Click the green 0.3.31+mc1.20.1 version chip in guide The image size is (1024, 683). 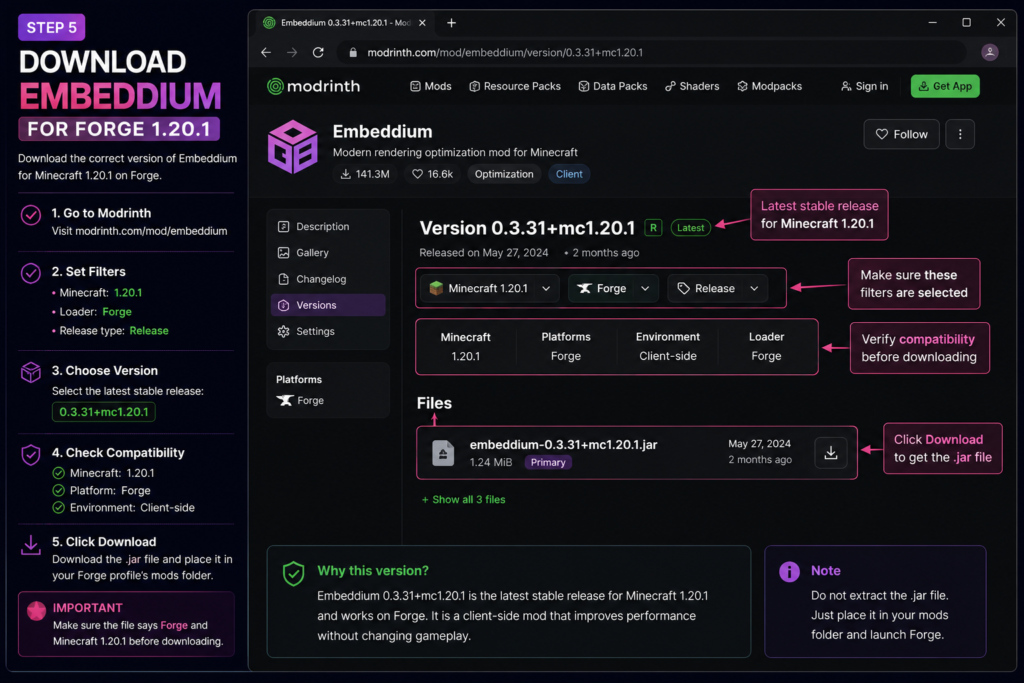[104, 412]
